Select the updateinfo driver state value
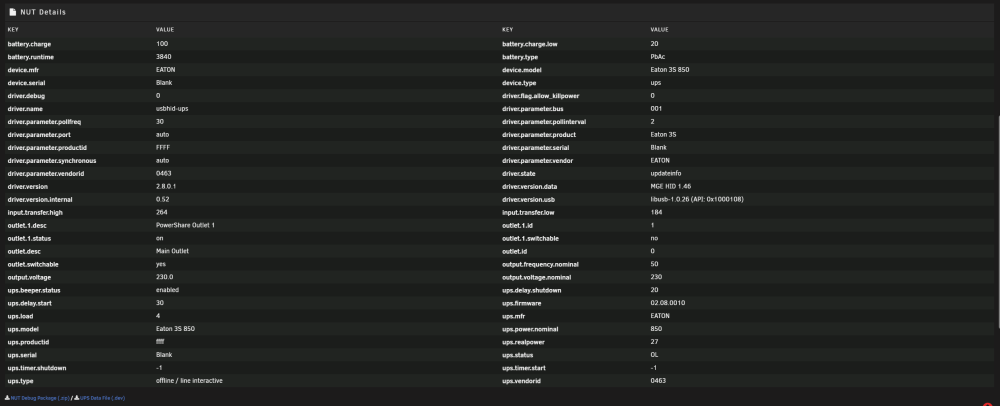 [x=666, y=173]
